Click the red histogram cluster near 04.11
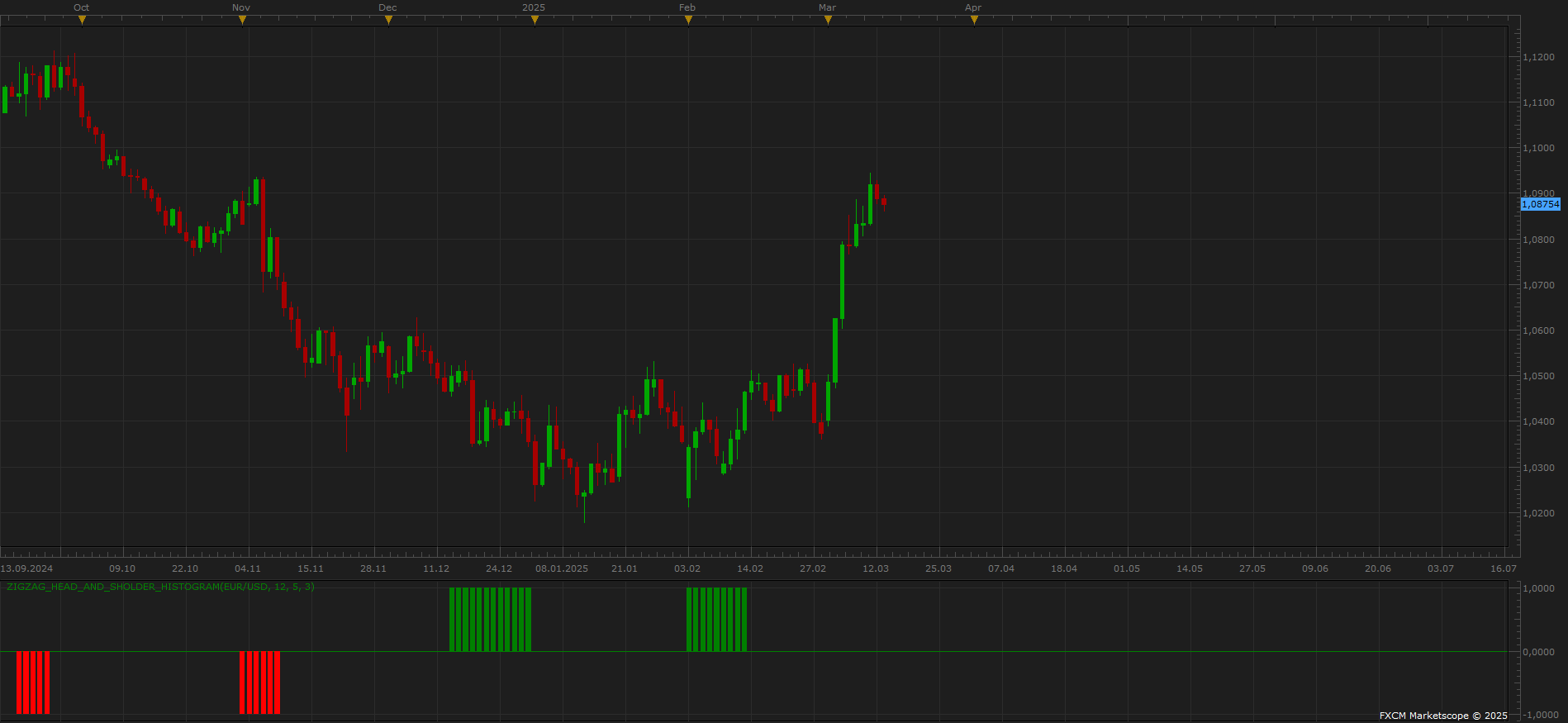The height and width of the screenshot is (723, 1568). coord(259,683)
